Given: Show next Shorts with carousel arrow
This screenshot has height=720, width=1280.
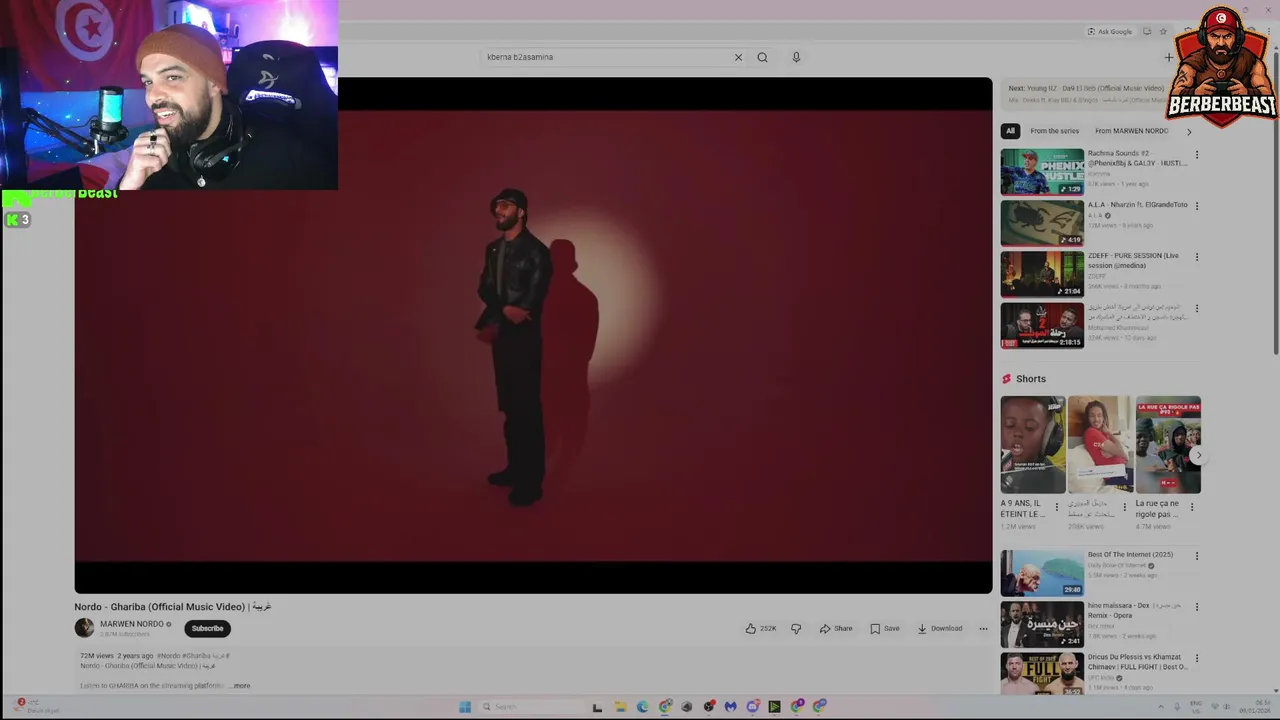Looking at the screenshot, I should 1198,455.
